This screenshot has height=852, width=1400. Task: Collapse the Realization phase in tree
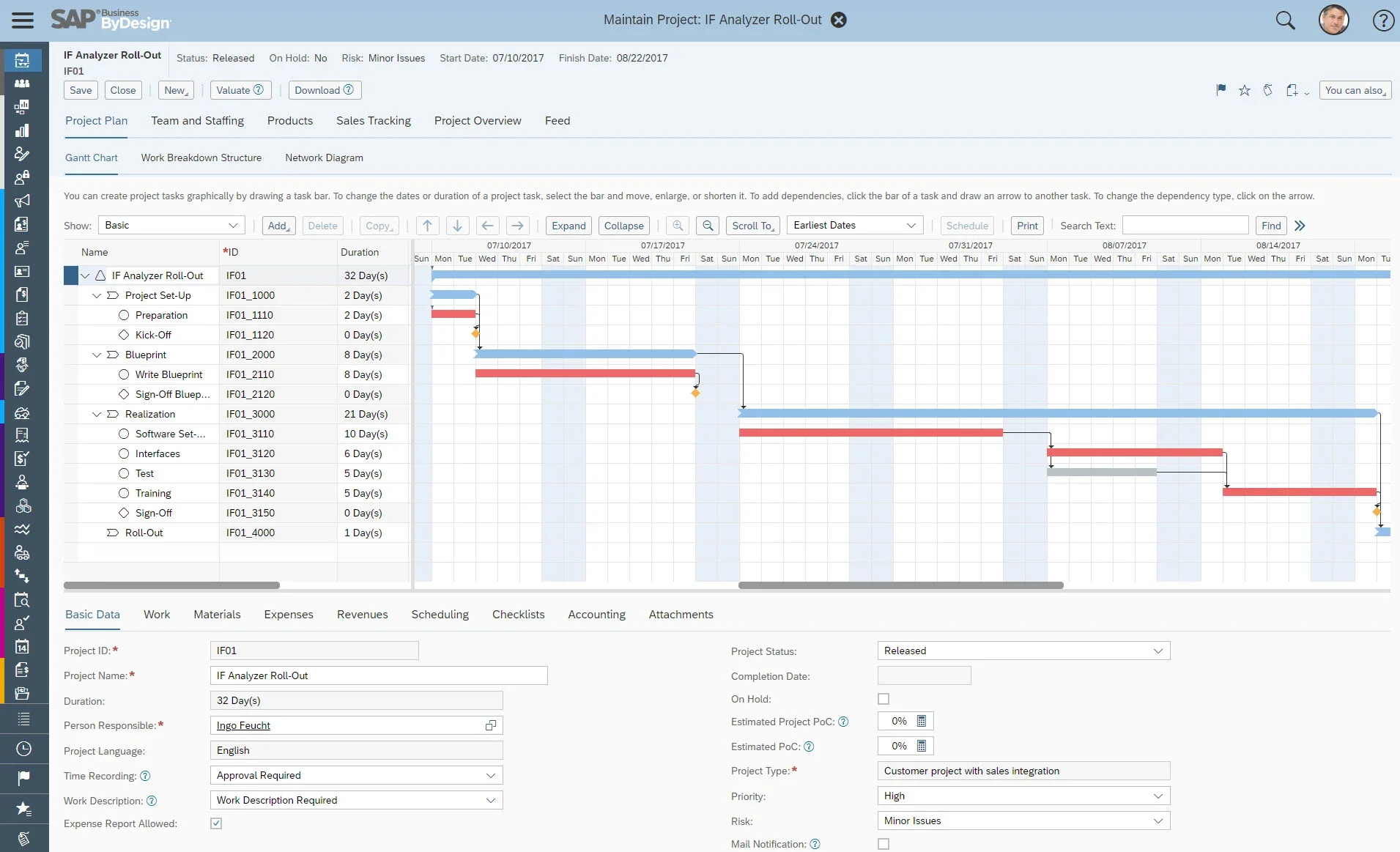[x=97, y=414]
